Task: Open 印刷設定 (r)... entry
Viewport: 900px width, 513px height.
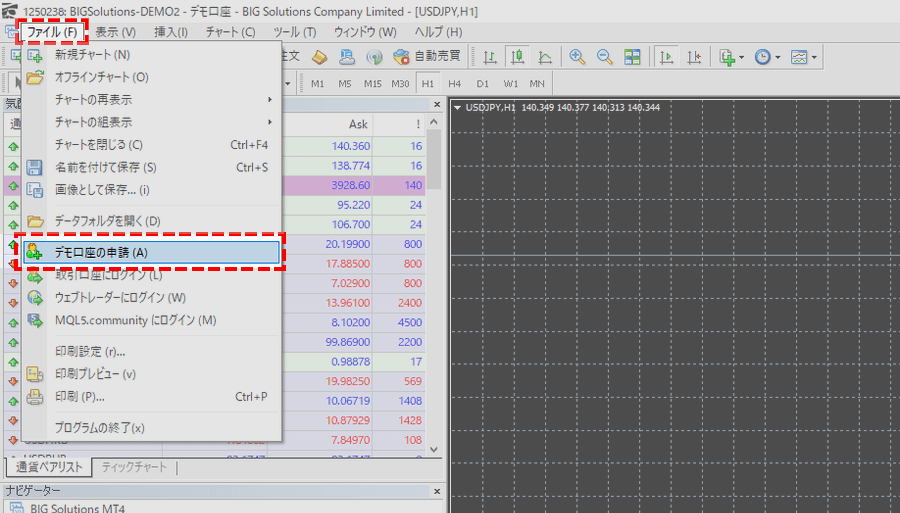Action: [152, 351]
